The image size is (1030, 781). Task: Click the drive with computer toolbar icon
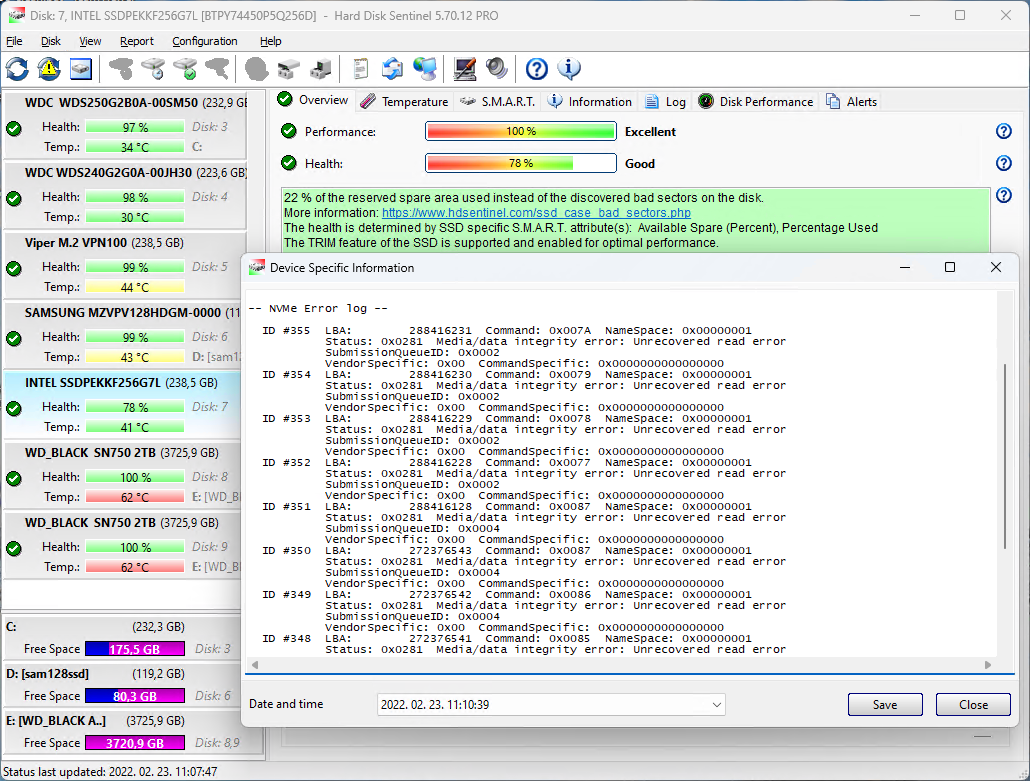(321, 69)
